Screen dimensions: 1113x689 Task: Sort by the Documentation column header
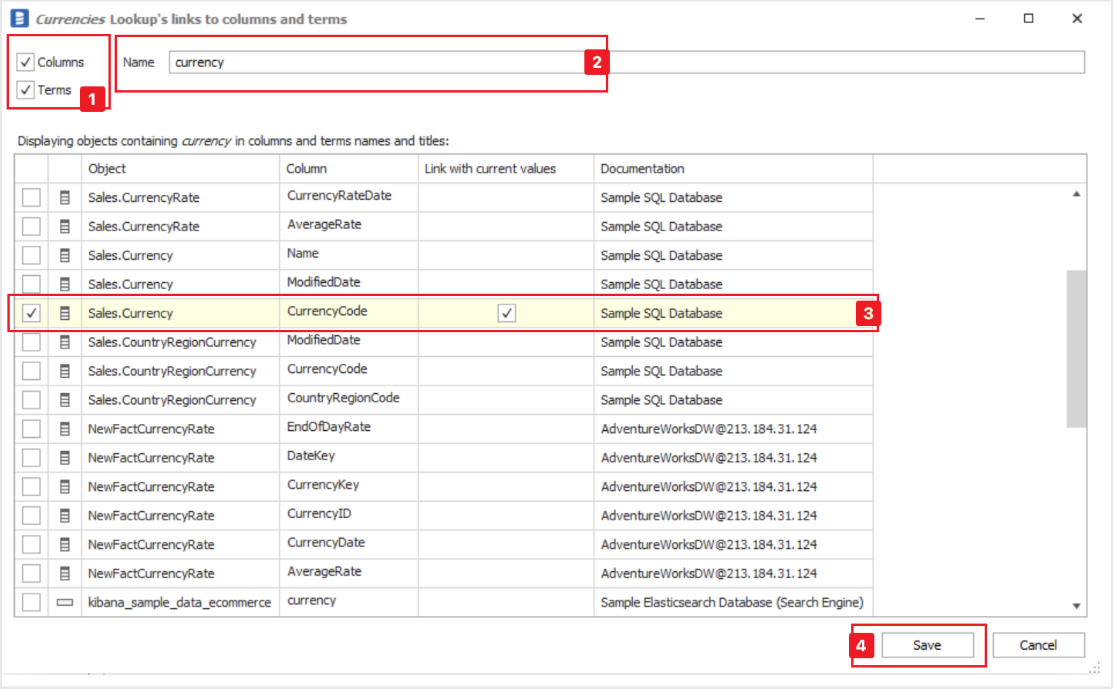pyautogui.click(x=733, y=169)
